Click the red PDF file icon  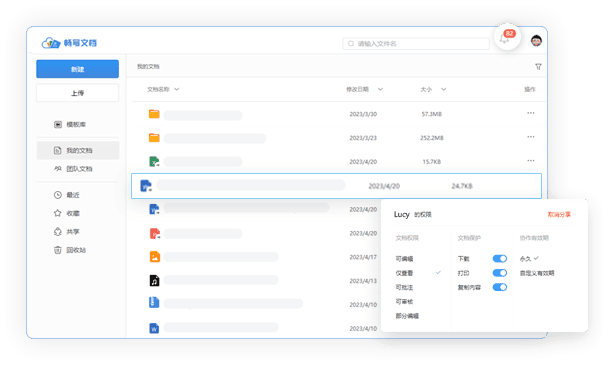pyautogui.click(x=155, y=233)
